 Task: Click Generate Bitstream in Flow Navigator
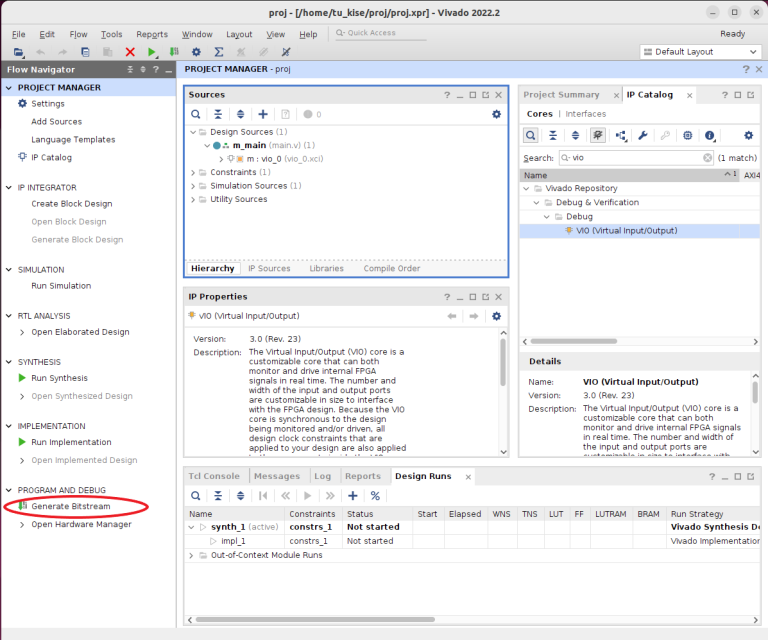click(x=70, y=506)
